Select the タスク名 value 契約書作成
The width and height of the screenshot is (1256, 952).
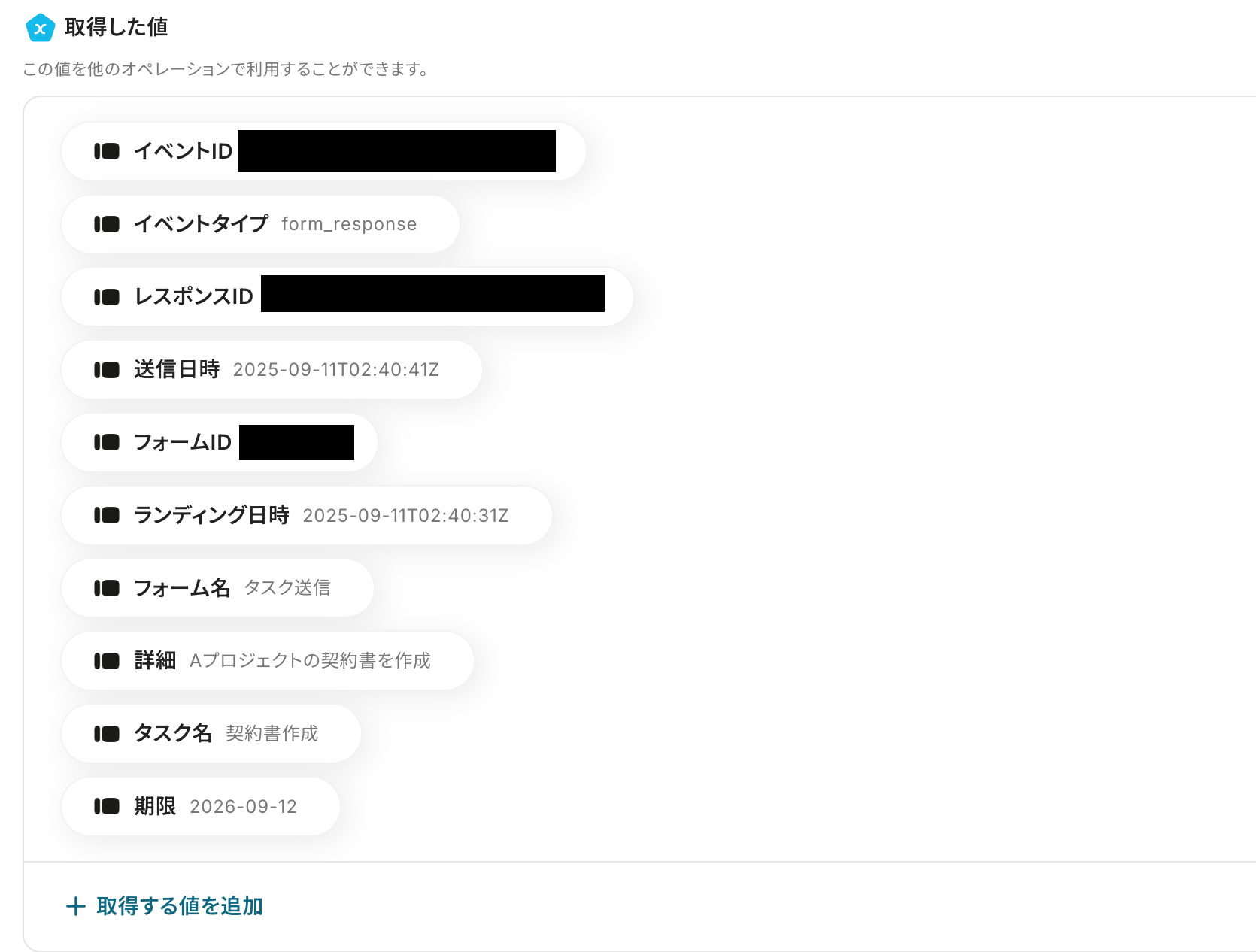272,734
